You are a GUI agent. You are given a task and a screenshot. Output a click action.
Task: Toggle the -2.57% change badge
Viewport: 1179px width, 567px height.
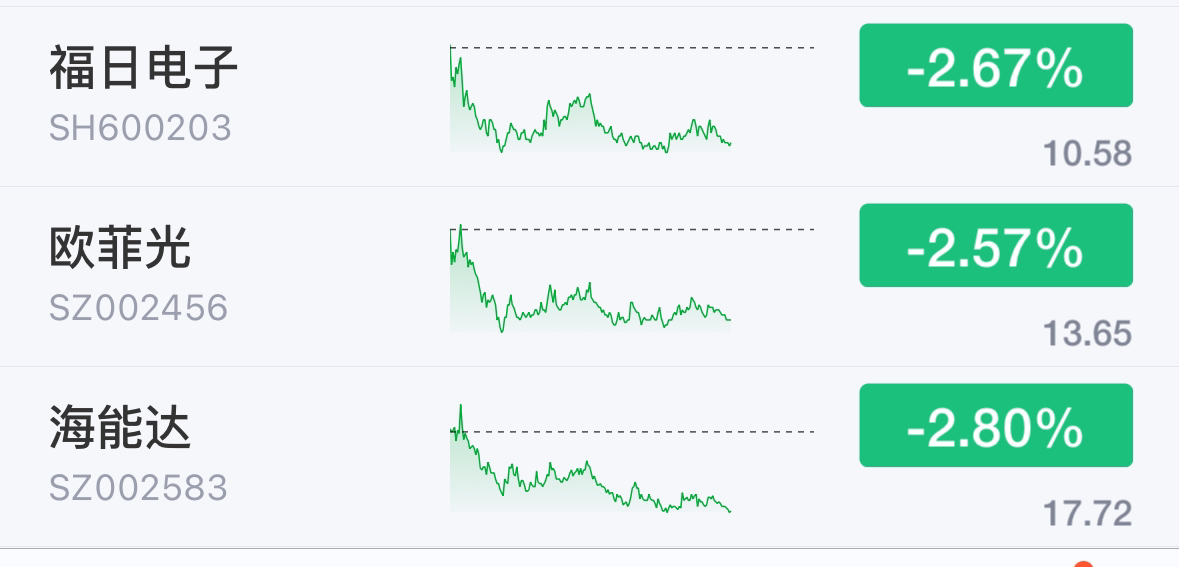coord(996,245)
